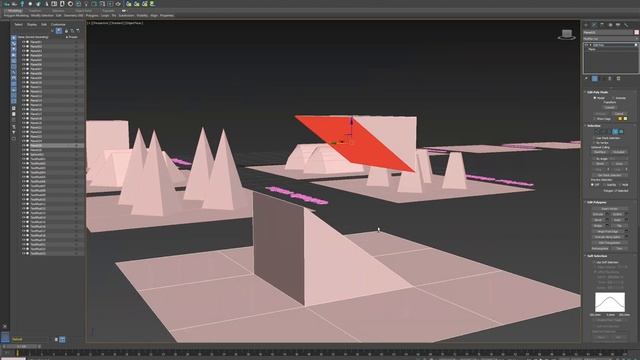Screen dimensions: 640x360
Task: Select the Off preview selection radio
Action: click(593, 185)
